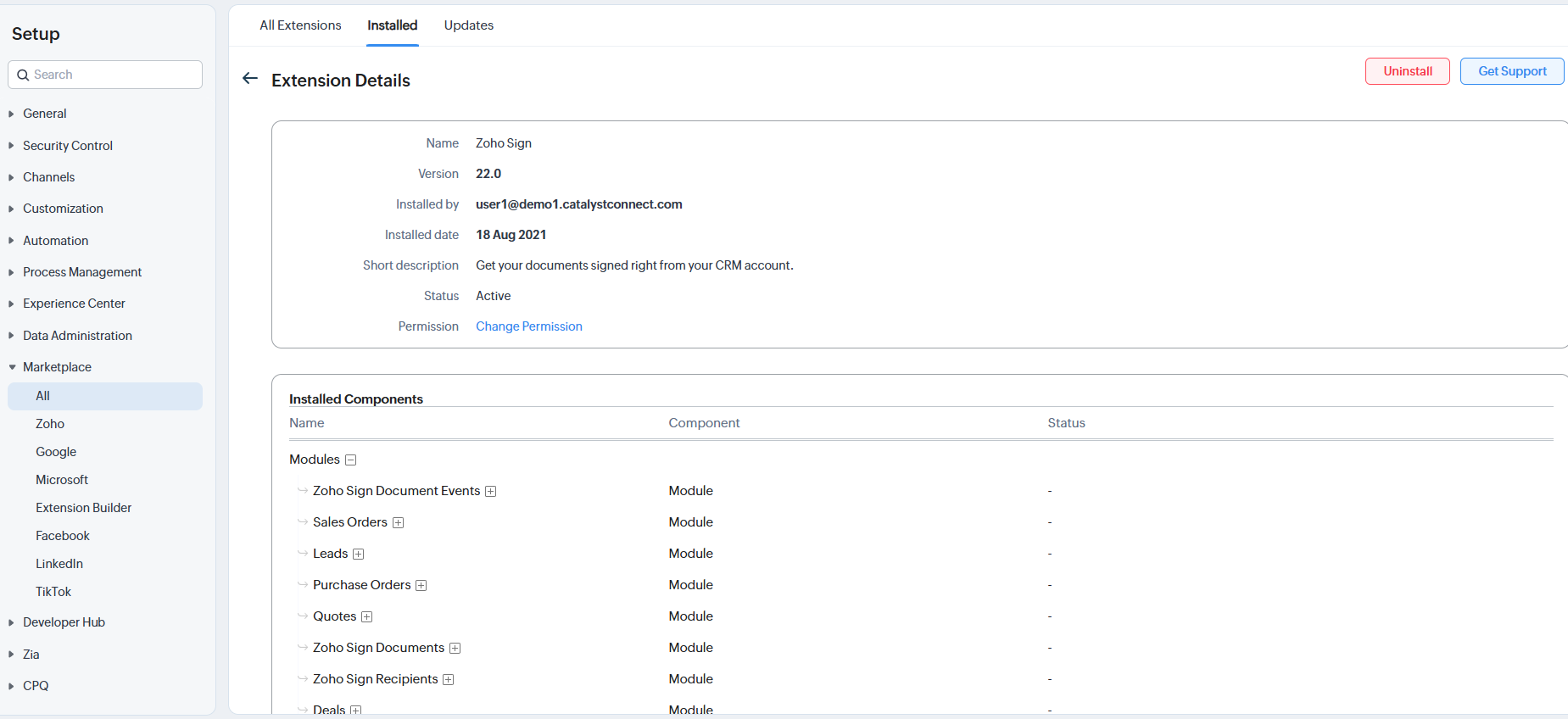The image size is (1568, 719).
Task: Expand the Leads module plus icon
Action: (x=359, y=555)
